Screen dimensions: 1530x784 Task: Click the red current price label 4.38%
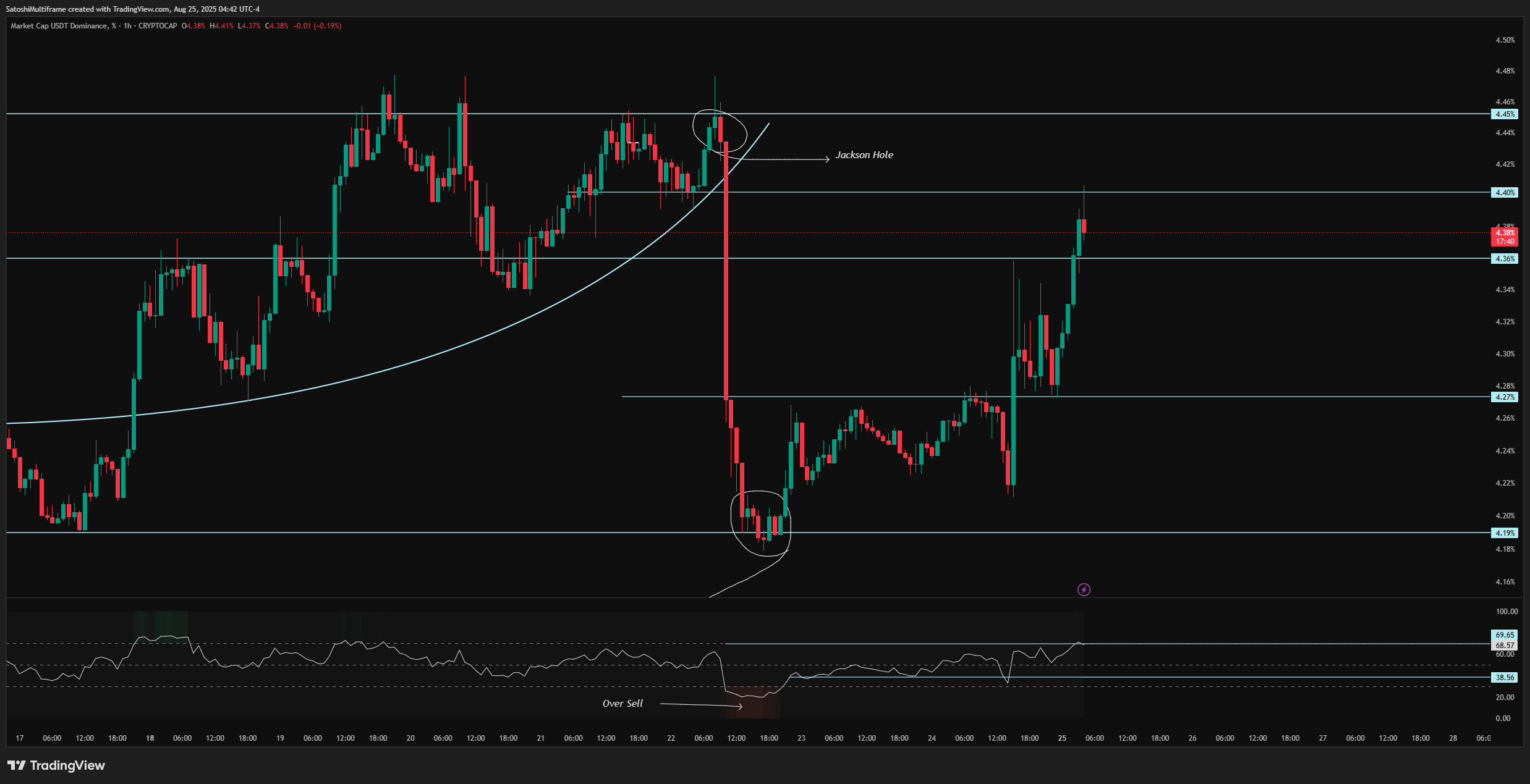pyautogui.click(x=1505, y=233)
